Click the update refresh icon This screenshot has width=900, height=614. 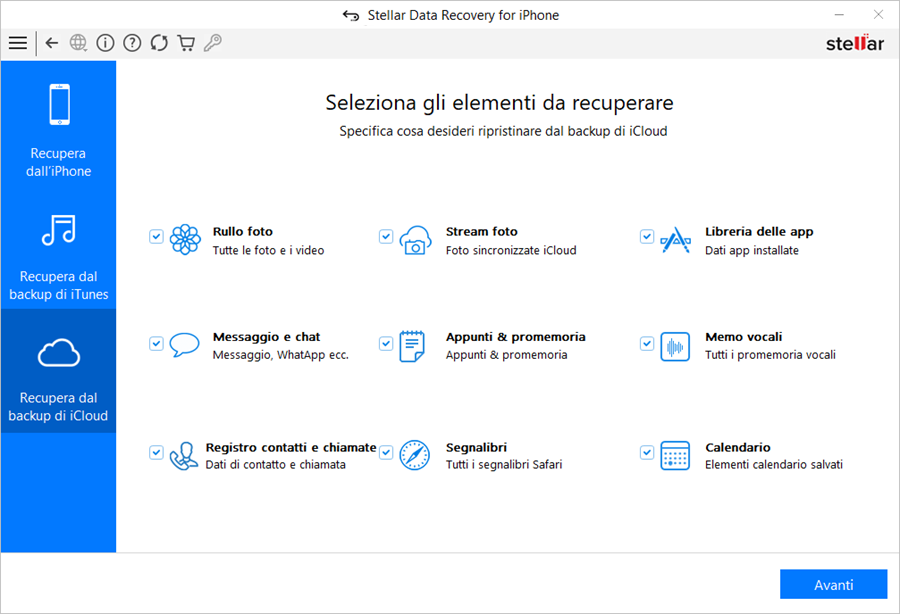coord(159,43)
